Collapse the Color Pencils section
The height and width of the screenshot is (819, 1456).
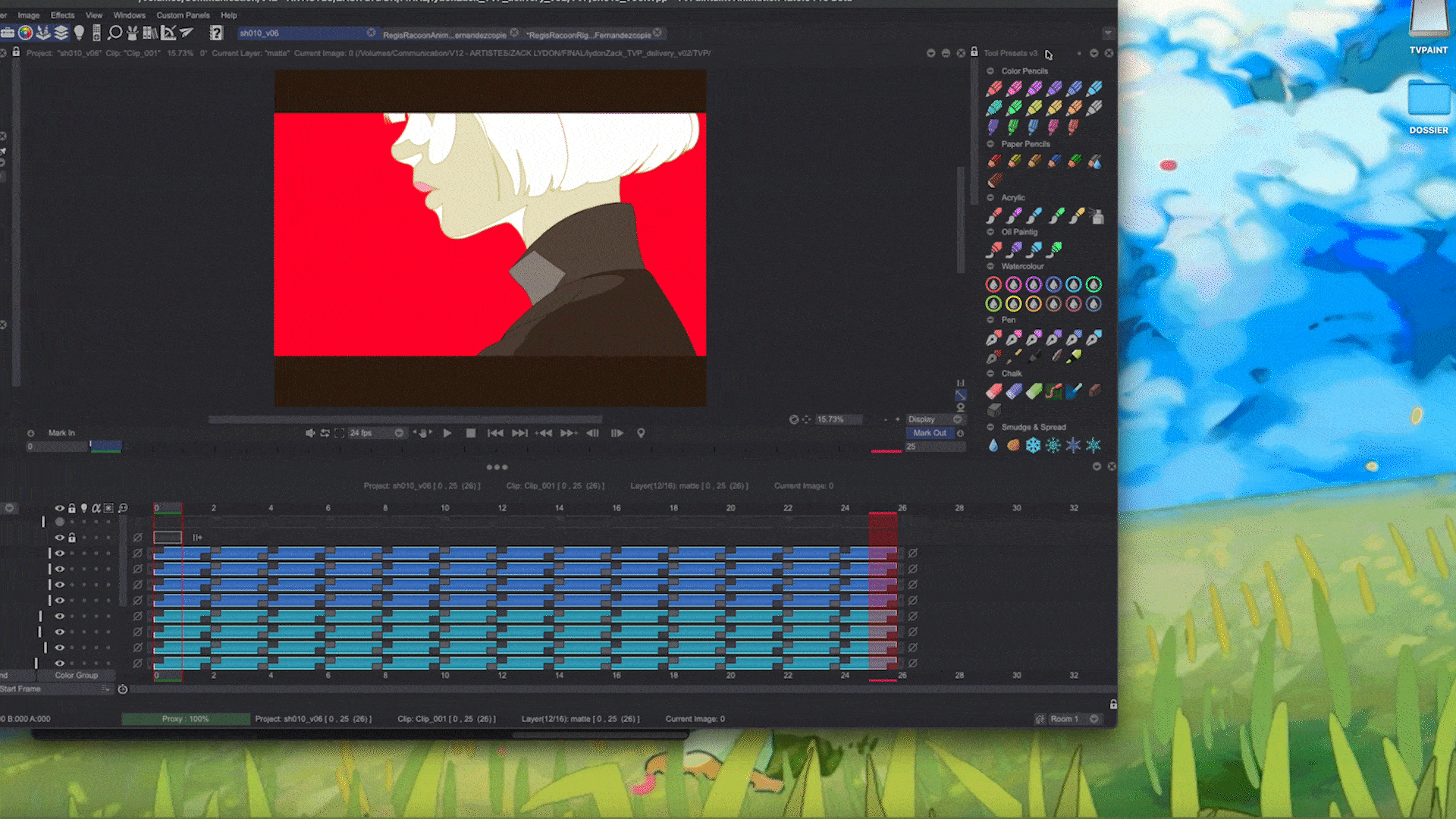point(990,71)
